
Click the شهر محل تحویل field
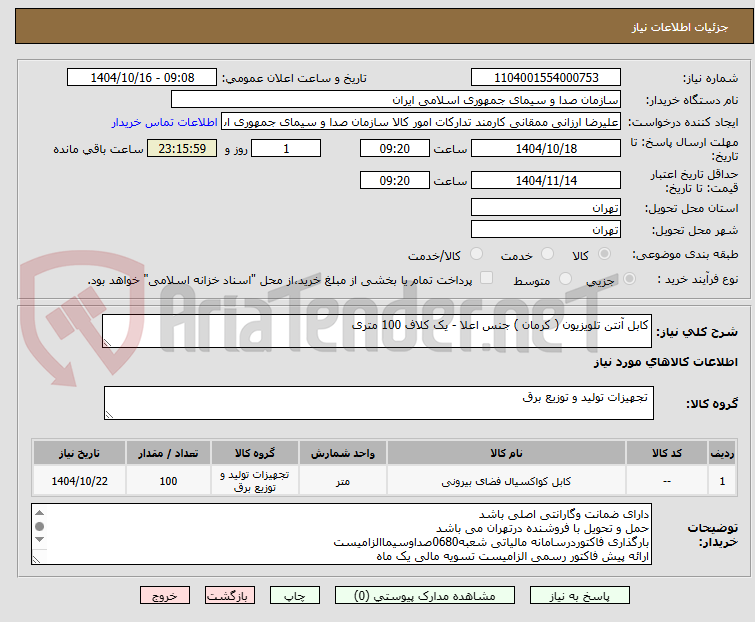546,229
